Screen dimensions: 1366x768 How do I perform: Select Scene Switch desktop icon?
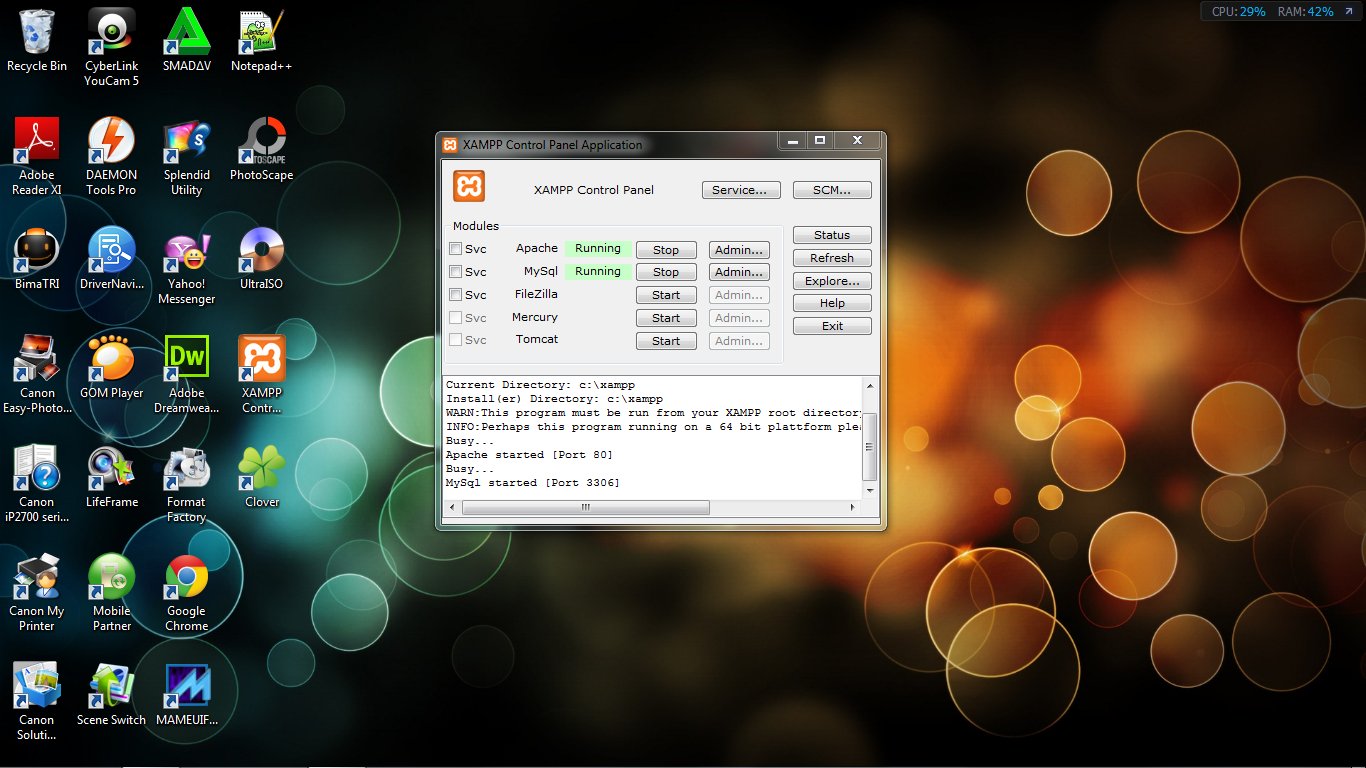(x=112, y=694)
